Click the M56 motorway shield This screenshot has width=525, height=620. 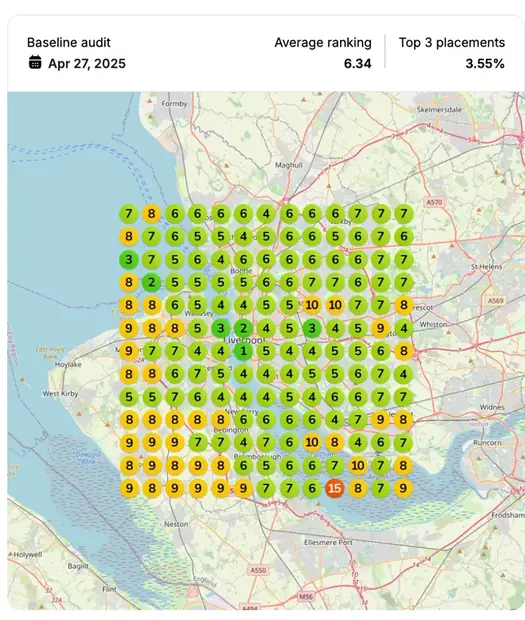306,597
